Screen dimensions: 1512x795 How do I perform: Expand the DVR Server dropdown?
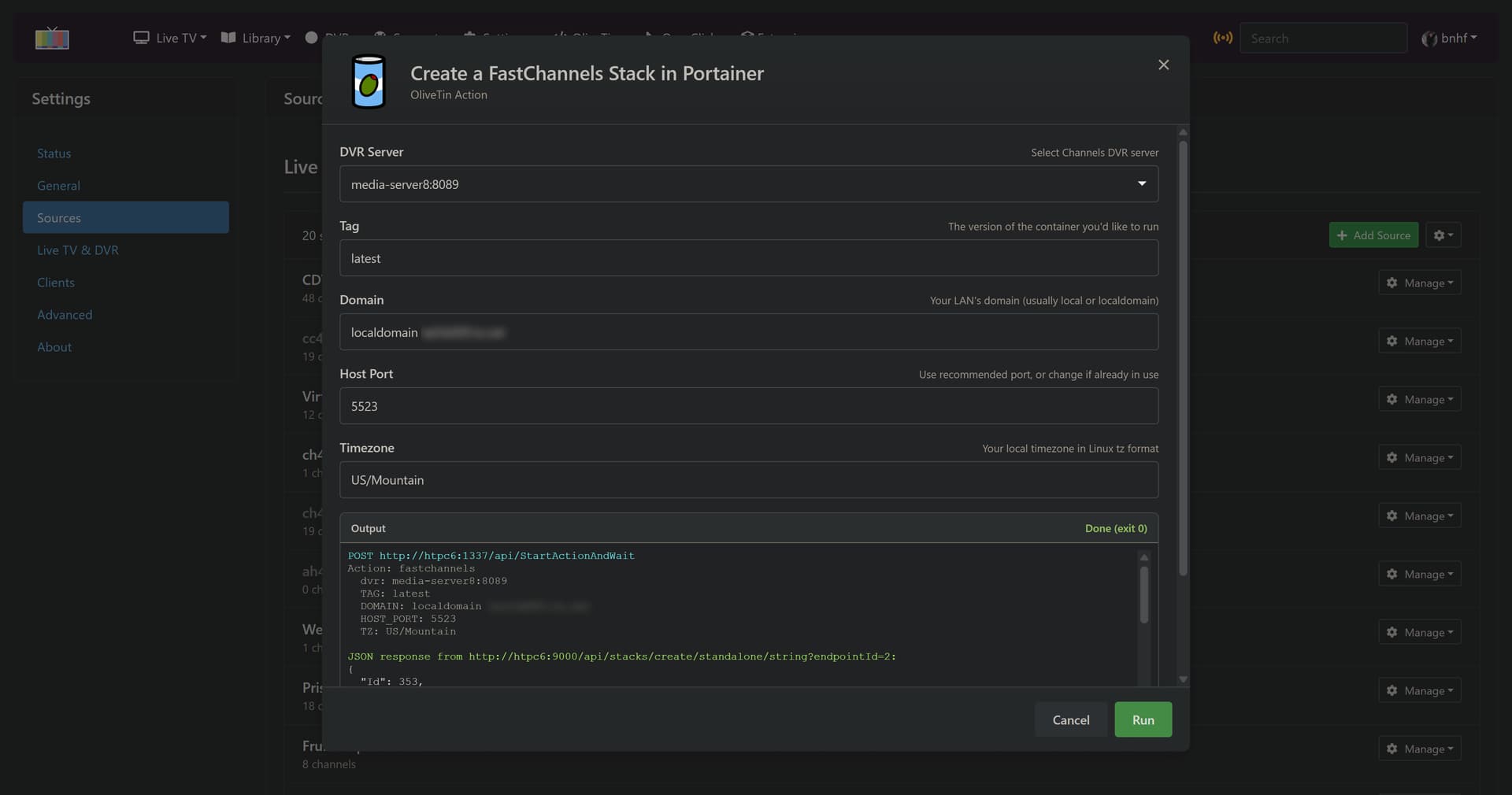748,184
